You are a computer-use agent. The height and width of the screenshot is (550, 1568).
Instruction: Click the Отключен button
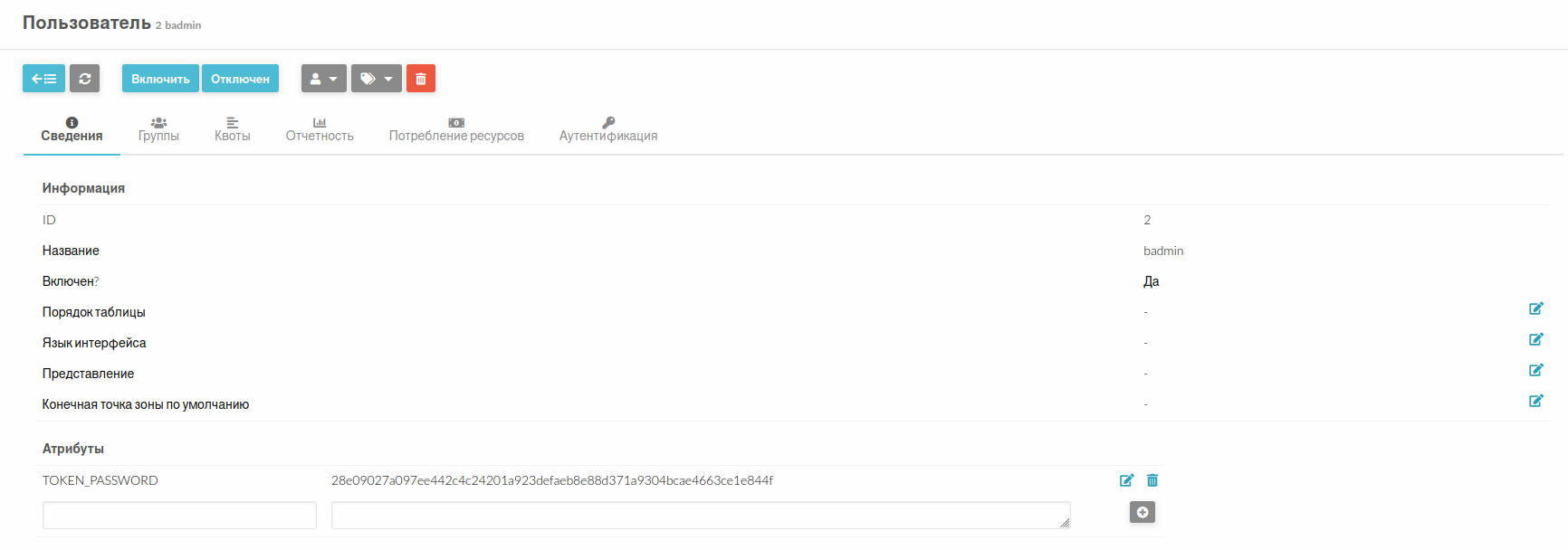(240, 79)
